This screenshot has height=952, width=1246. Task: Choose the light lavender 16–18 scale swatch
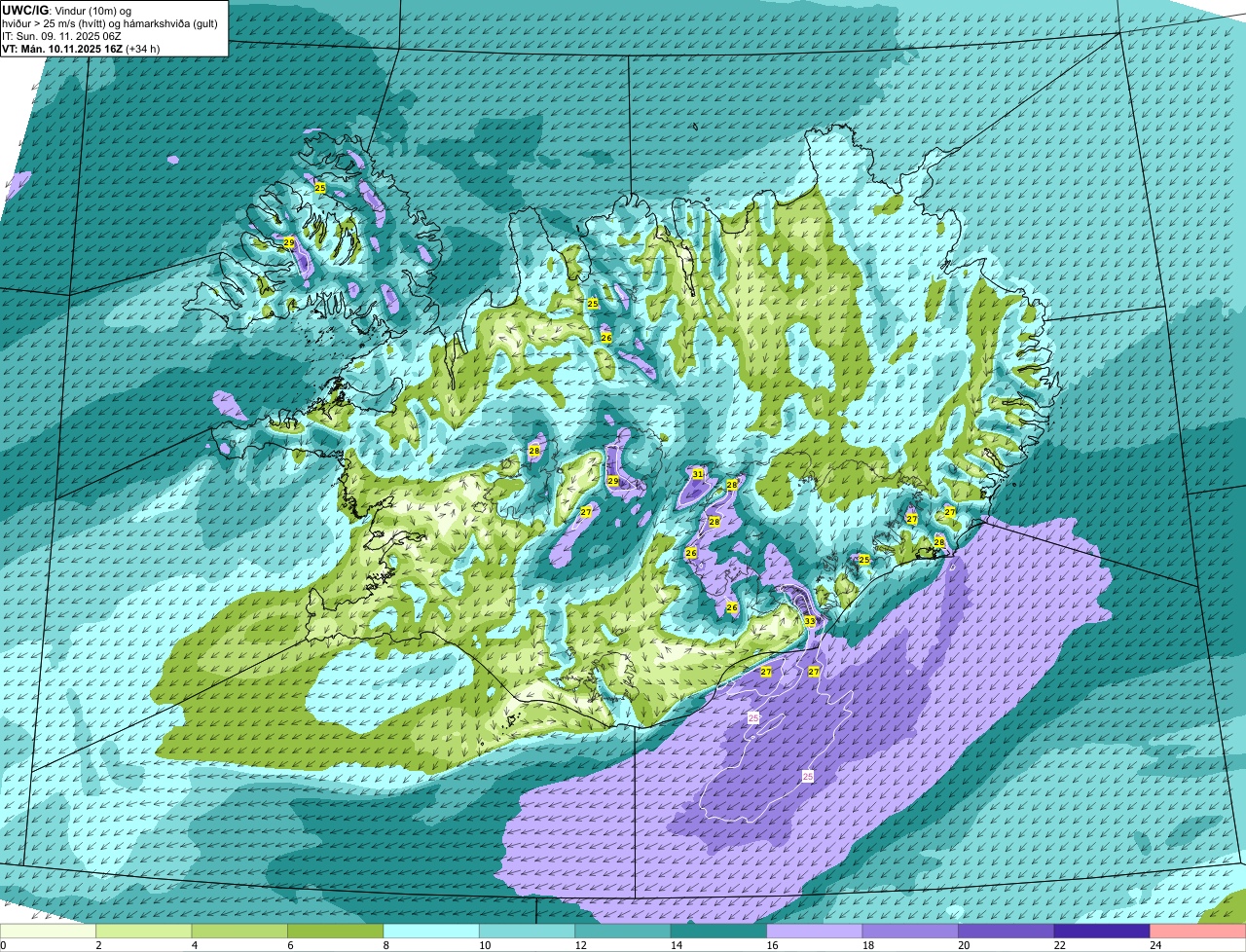[x=815, y=931]
